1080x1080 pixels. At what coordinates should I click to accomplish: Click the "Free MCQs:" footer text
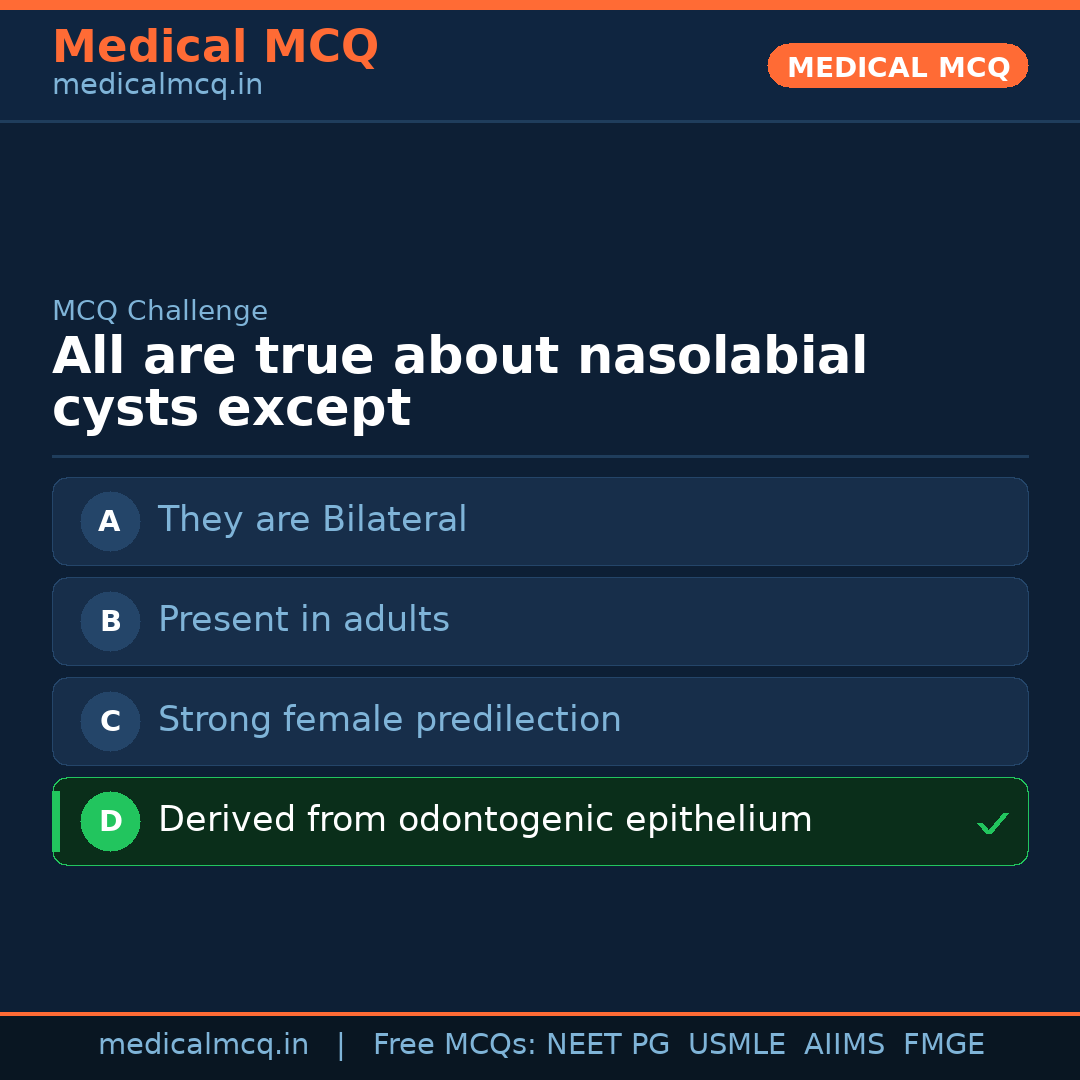point(454,1045)
